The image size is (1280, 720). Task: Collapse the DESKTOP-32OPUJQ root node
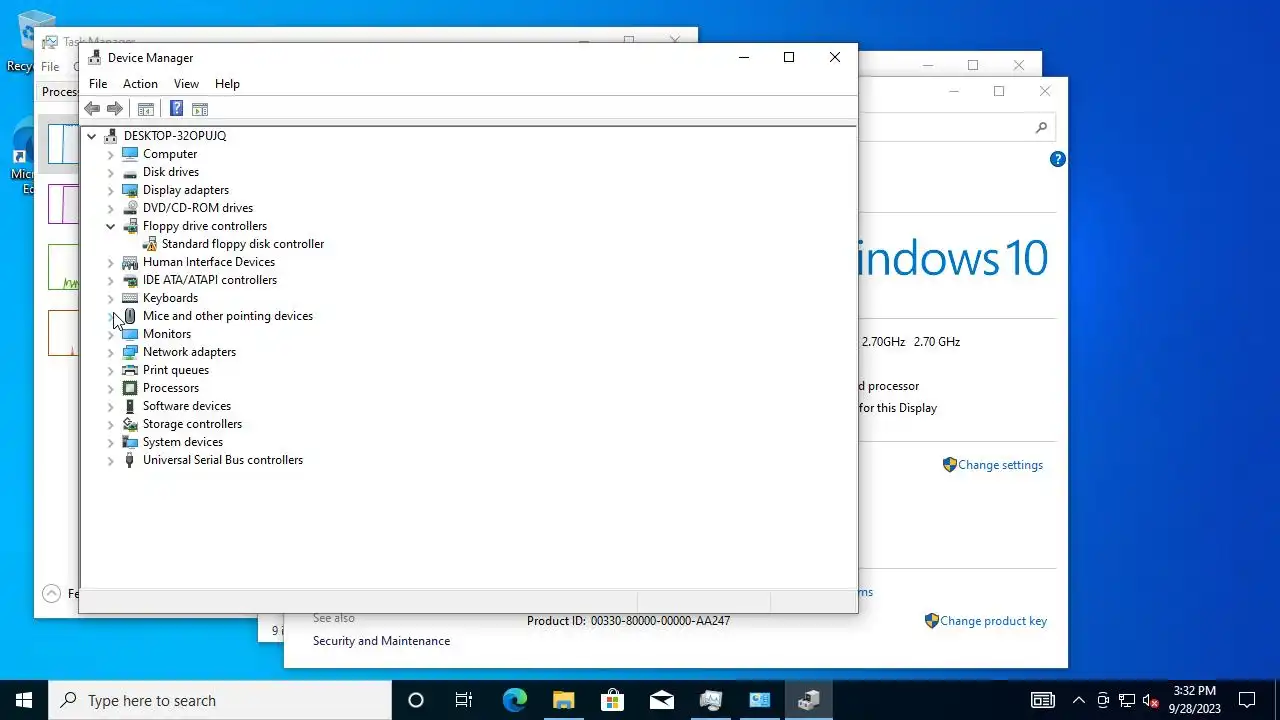coord(92,136)
